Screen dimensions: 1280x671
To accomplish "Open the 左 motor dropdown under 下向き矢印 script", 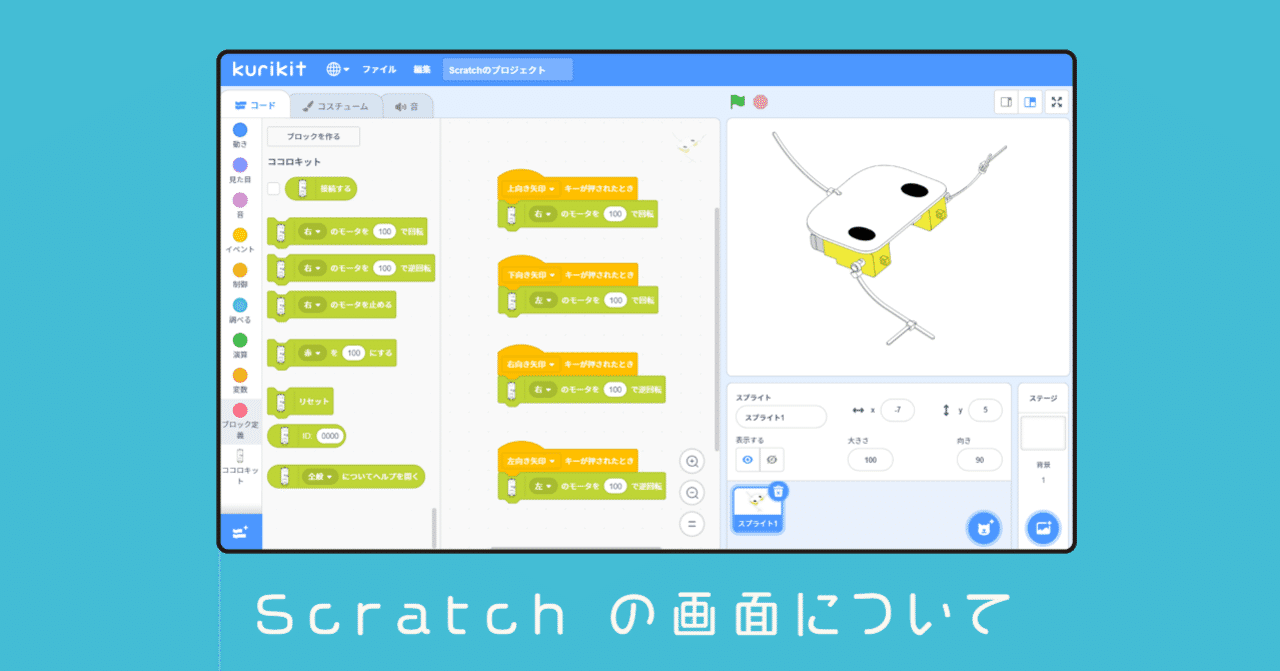I will click(x=543, y=300).
